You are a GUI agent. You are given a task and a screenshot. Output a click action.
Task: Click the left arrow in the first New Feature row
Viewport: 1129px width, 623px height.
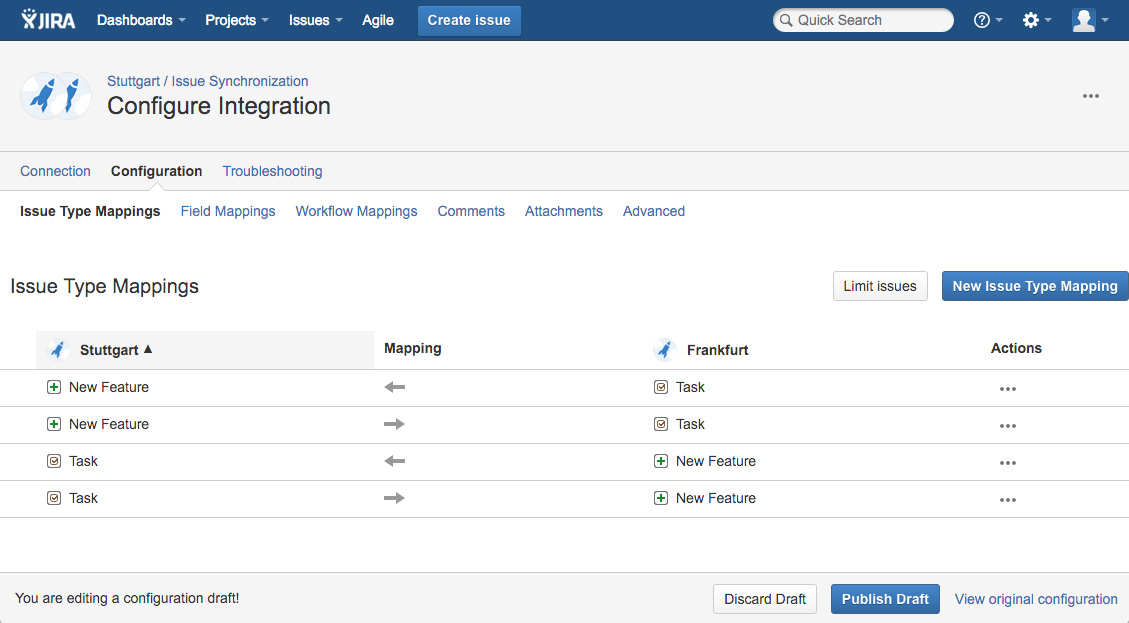pos(395,387)
